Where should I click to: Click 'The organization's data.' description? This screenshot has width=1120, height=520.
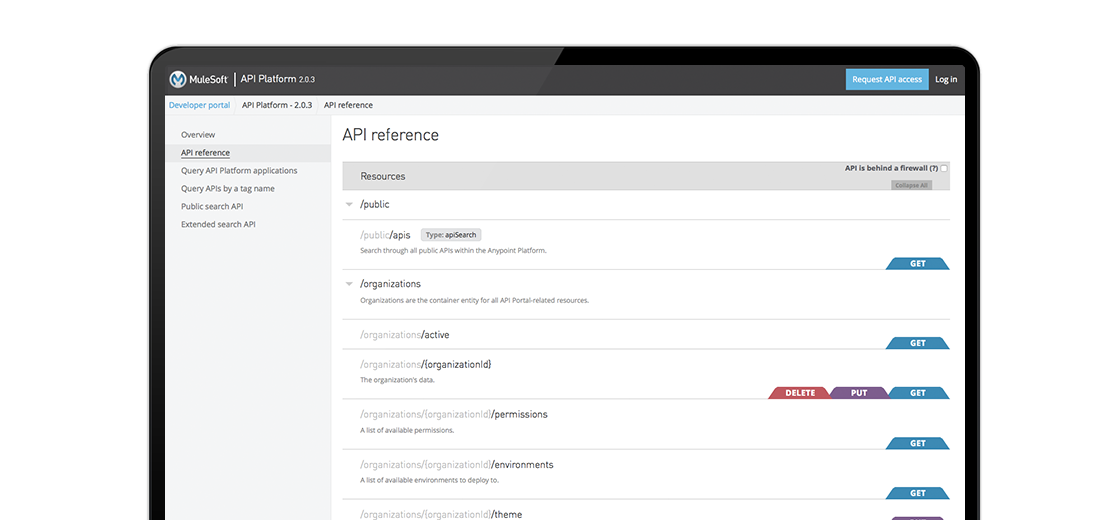click(x=397, y=380)
